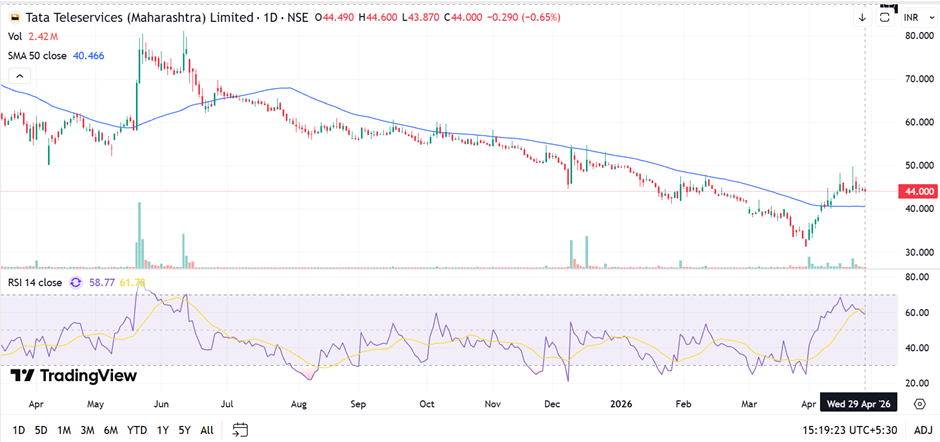The height and width of the screenshot is (442, 940).
Task: Open the timezone selector showing UTC+5:30
Action: [853, 430]
